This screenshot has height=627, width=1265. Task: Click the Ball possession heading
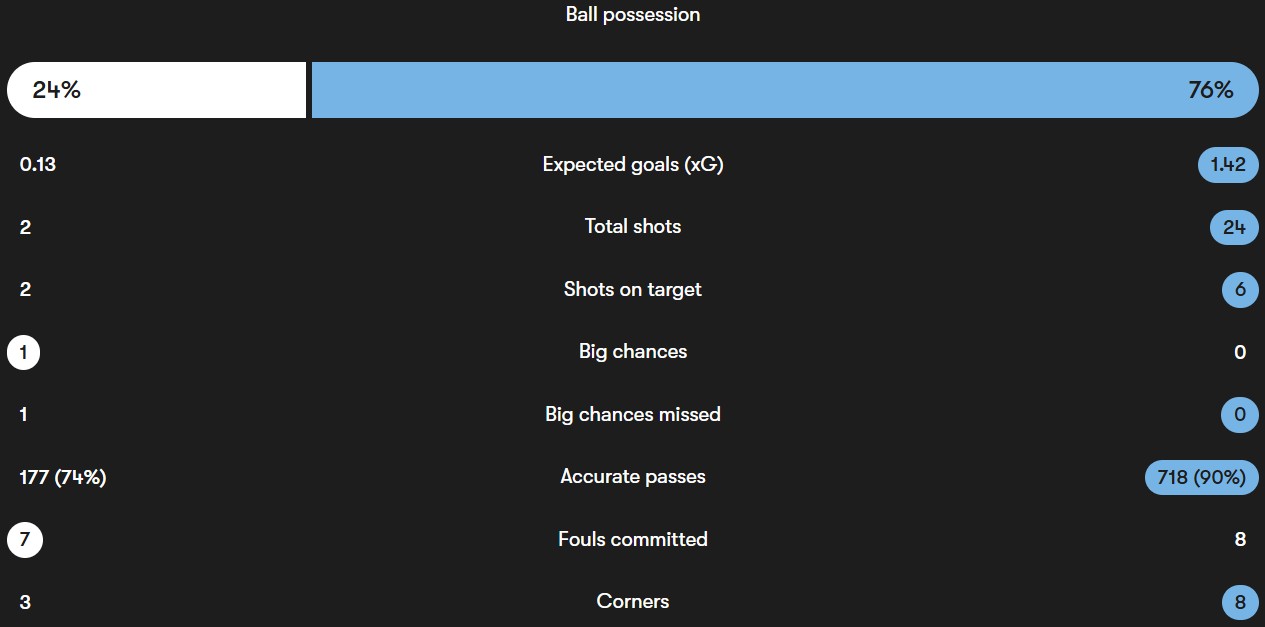point(633,15)
